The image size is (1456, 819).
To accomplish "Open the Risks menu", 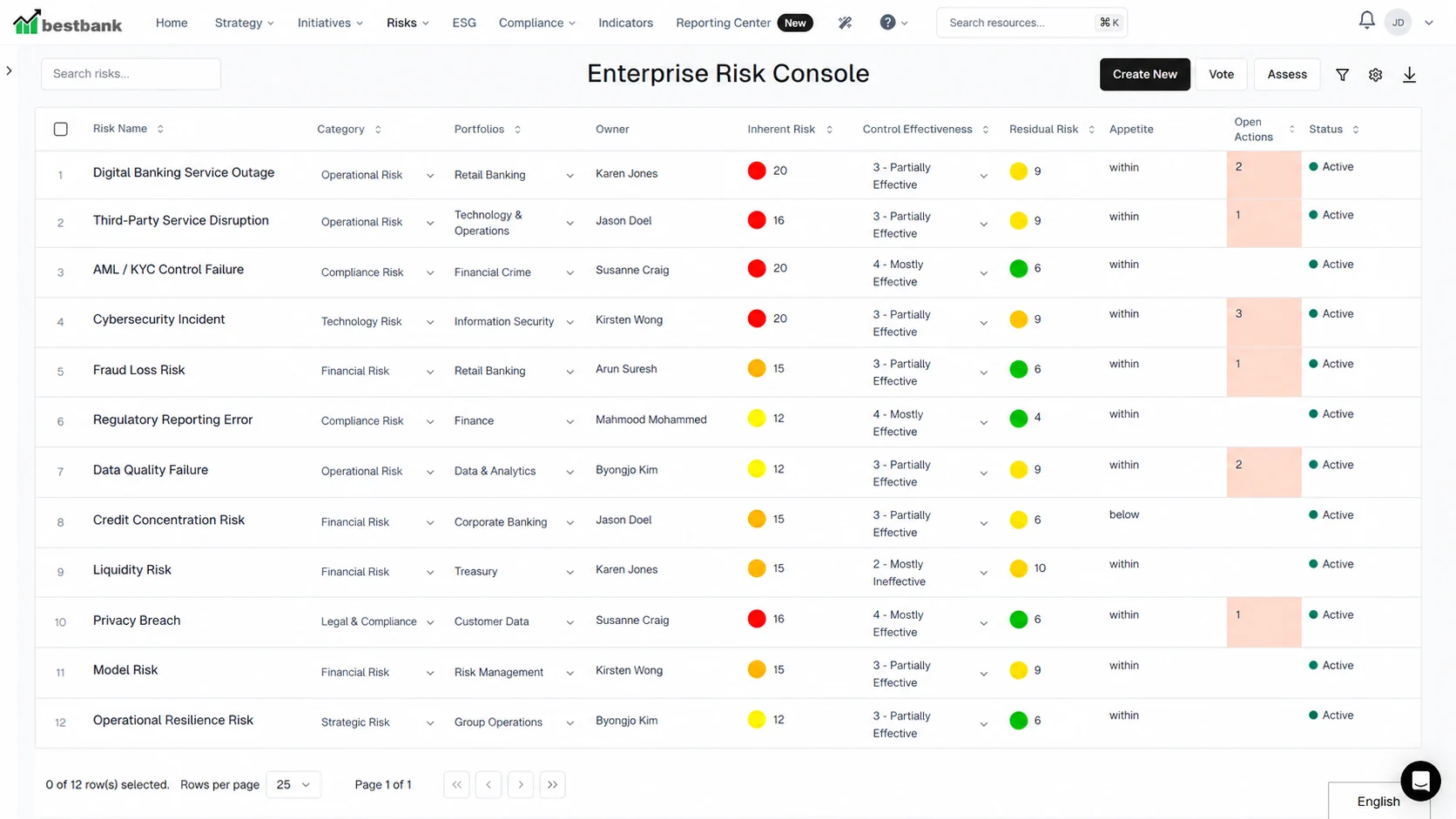I will tap(408, 23).
